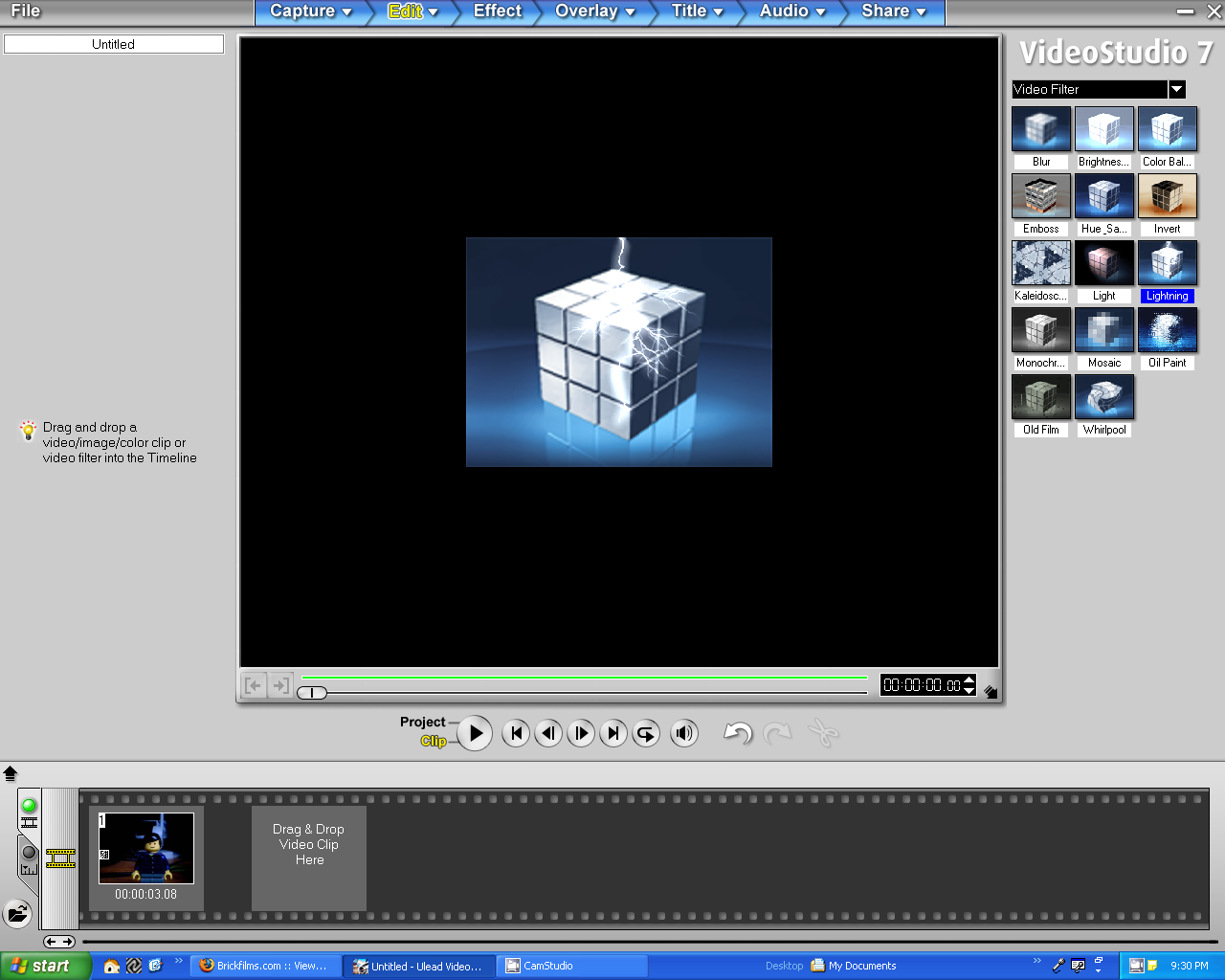Click the repeat playback icon

click(646, 733)
